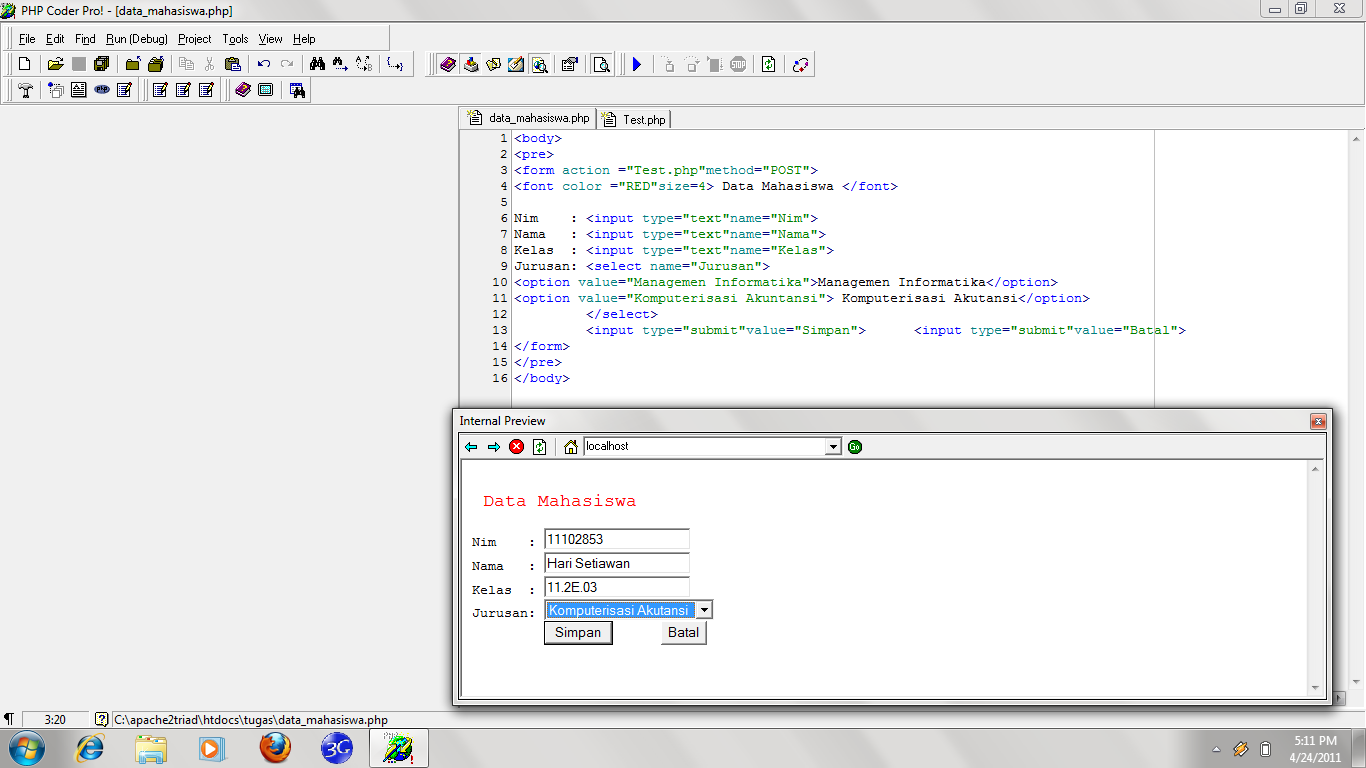Click the Find Next binoculars-with-arrow icon
The height and width of the screenshot is (768, 1366).
[340, 64]
